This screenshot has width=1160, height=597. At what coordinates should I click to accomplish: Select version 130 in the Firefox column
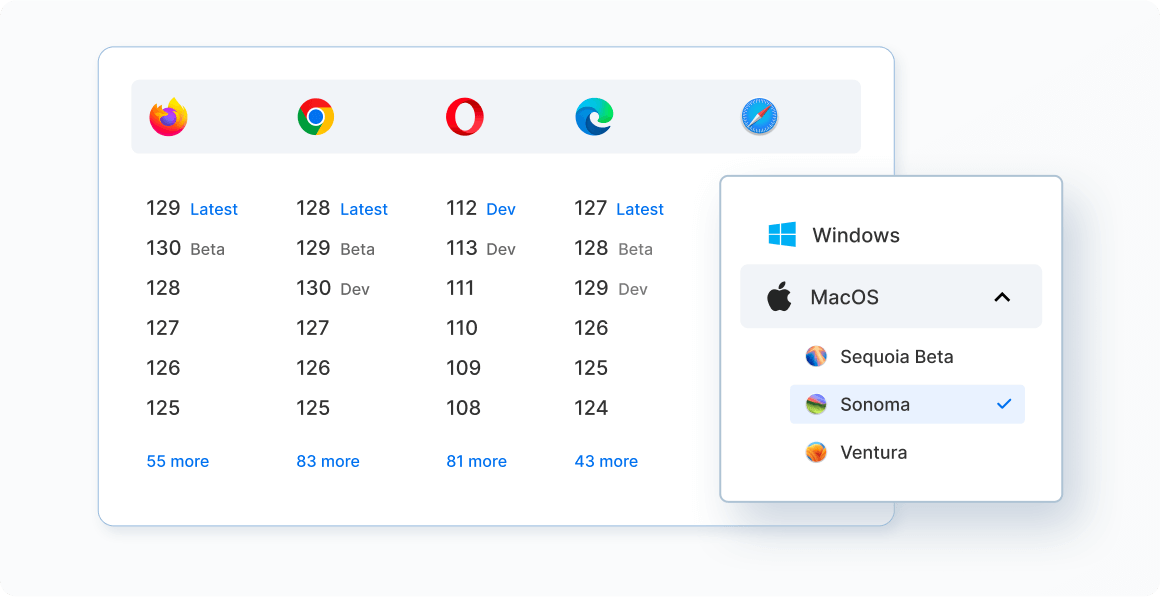point(163,248)
